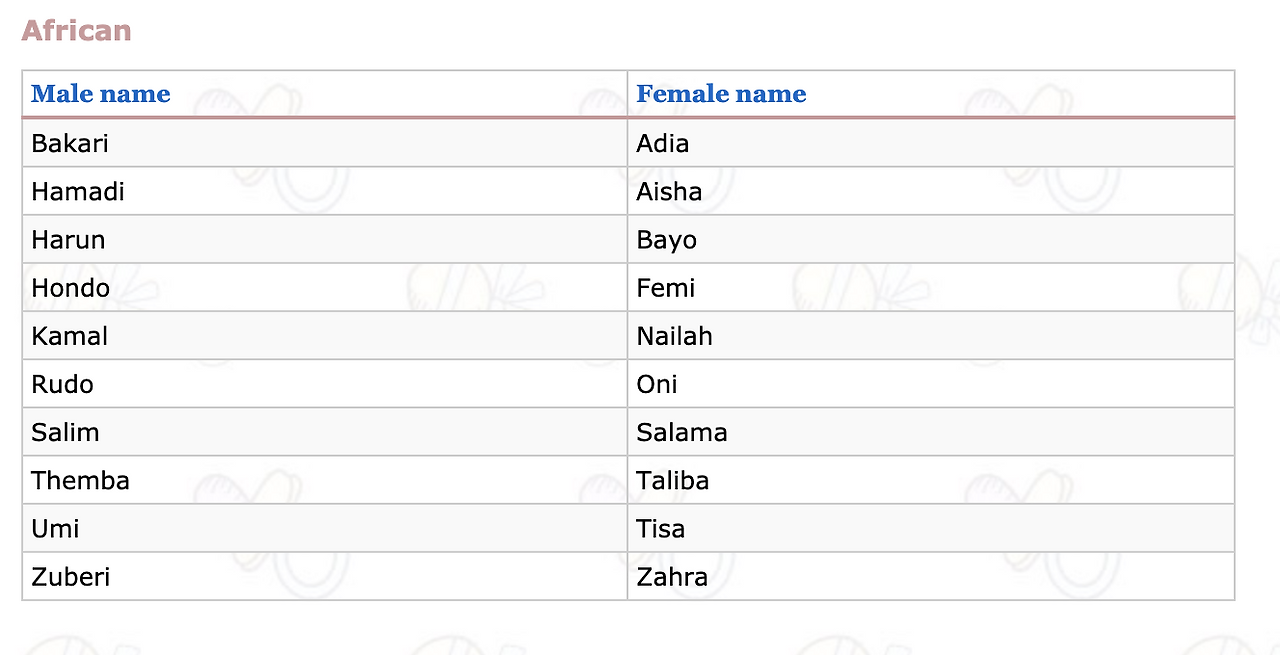Click on the name Salama
This screenshot has width=1280, height=655.
click(x=682, y=432)
